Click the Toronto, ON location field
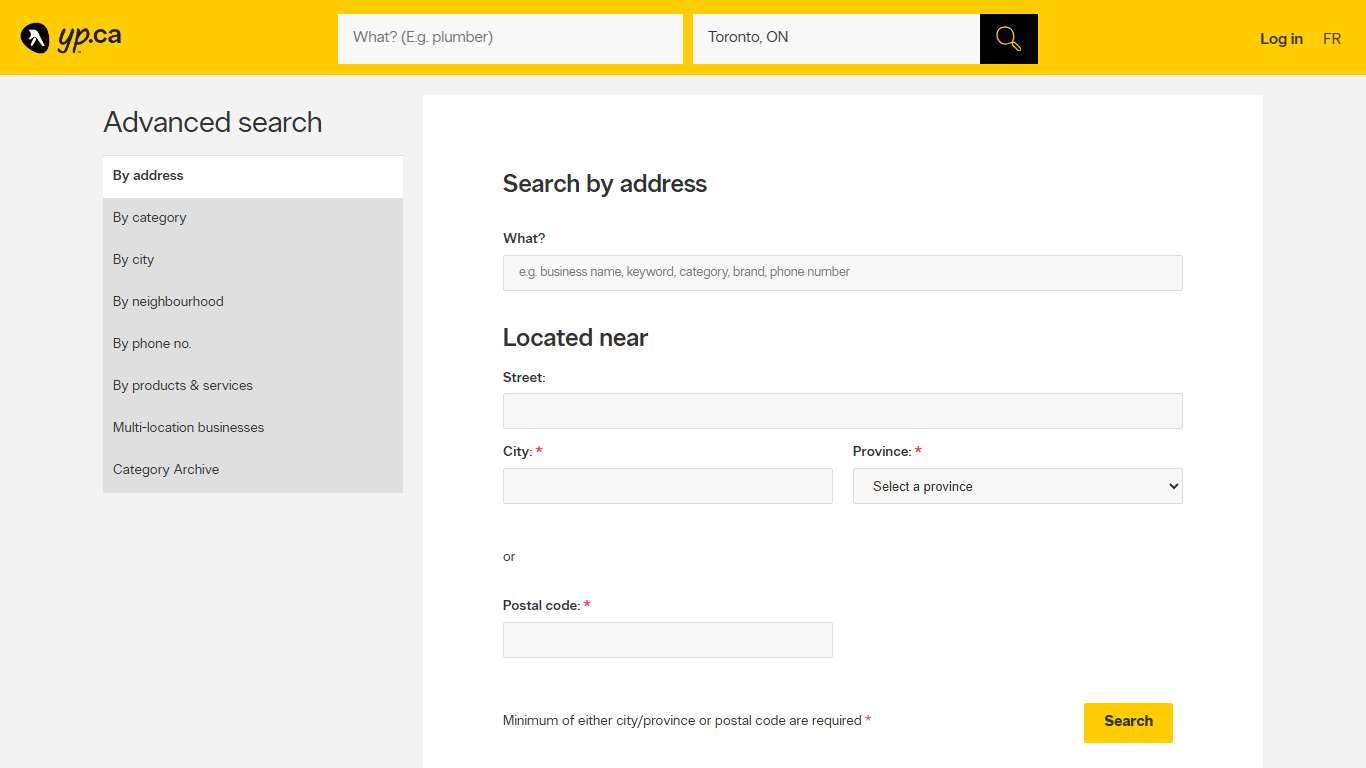This screenshot has width=1366, height=768. pyautogui.click(x=837, y=38)
